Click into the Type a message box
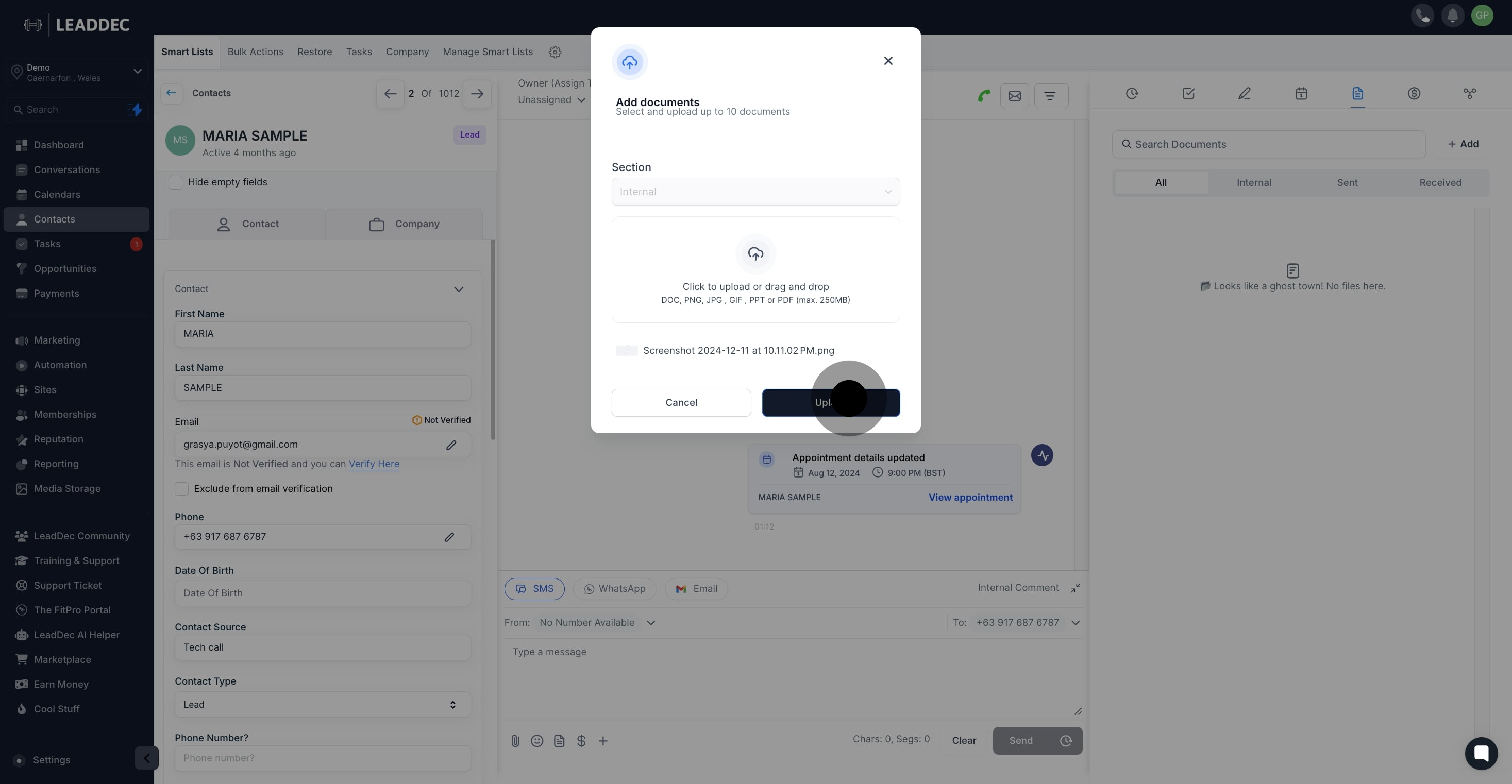1512x784 pixels. tap(793, 679)
